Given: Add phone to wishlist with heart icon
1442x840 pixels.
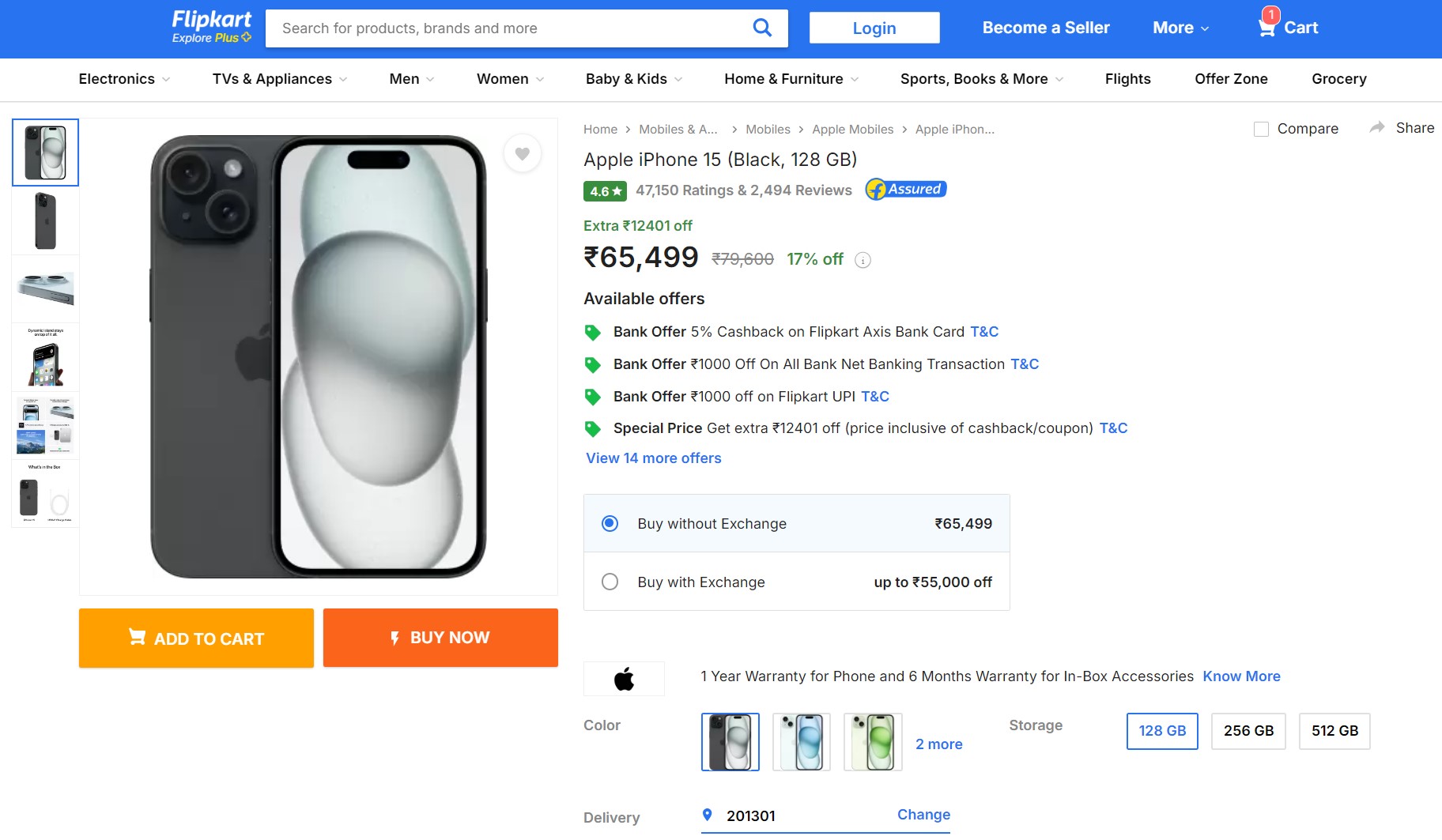Looking at the screenshot, I should pos(523,153).
